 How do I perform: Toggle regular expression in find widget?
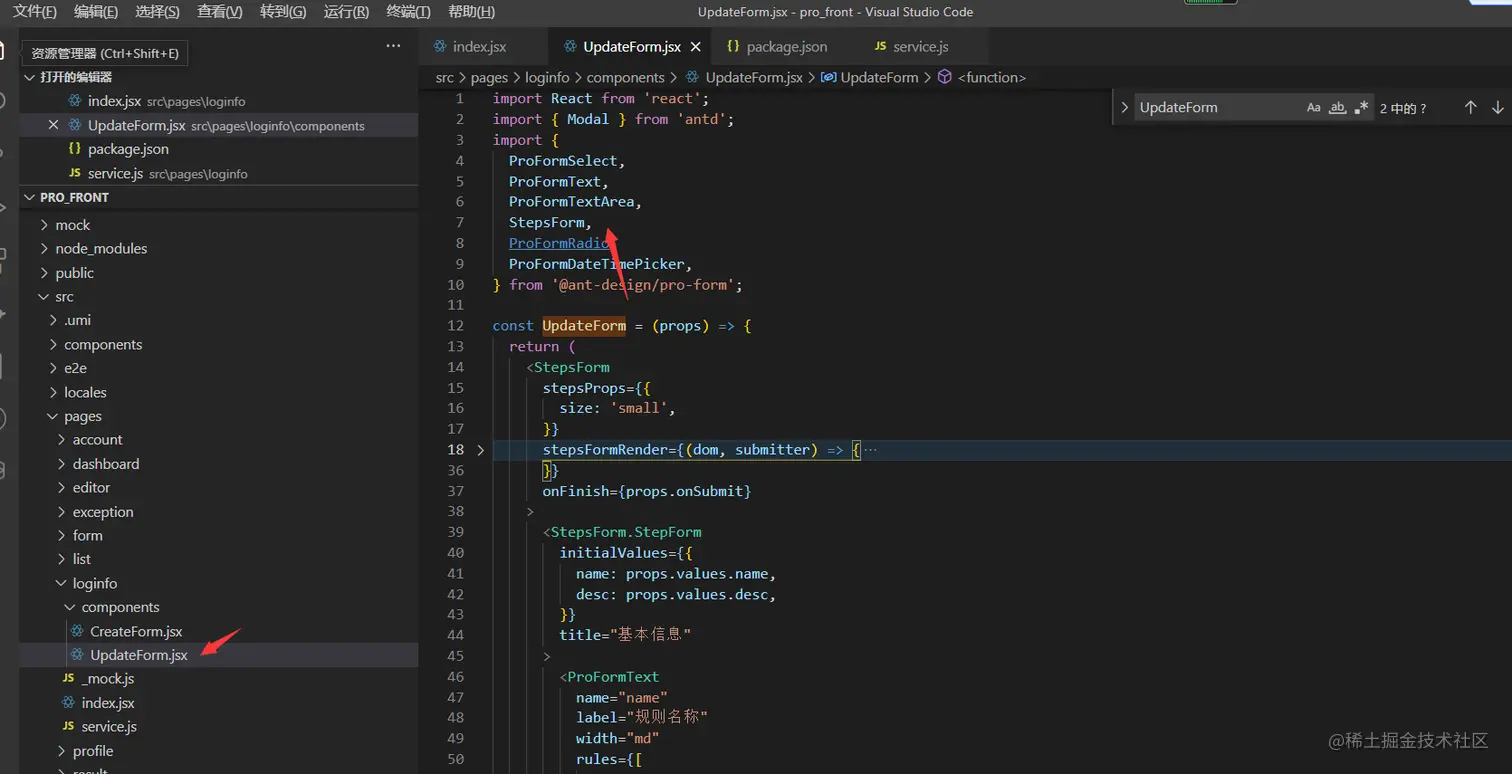[1361, 108]
